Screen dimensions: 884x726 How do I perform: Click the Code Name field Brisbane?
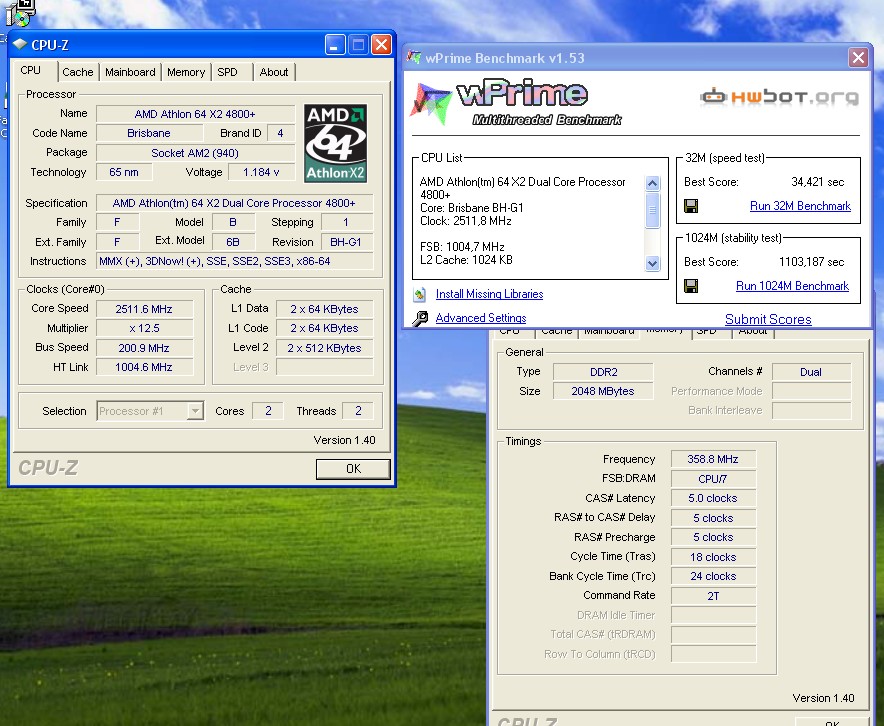click(x=149, y=133)
